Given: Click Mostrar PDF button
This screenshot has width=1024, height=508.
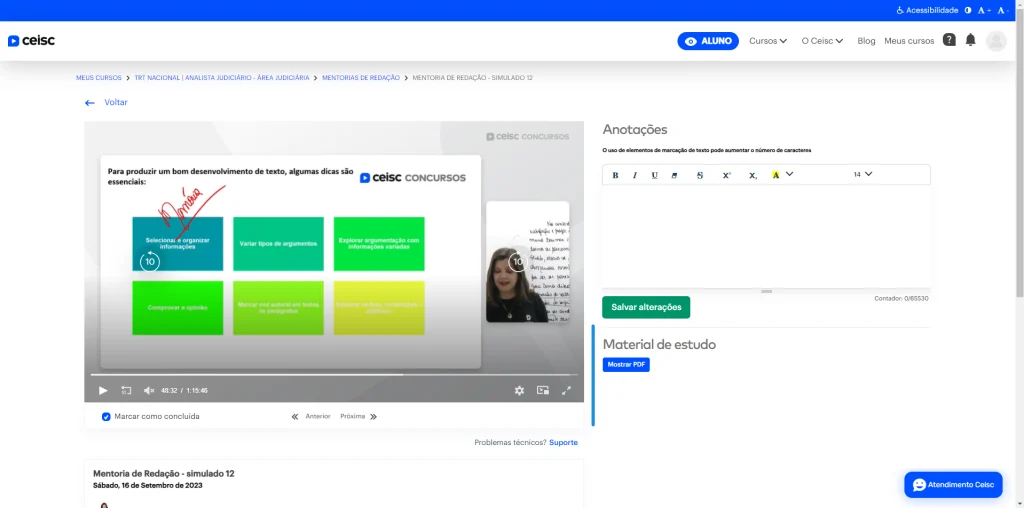Looking at the screenshot, I should pyautogui.click(x=626, y=364).
